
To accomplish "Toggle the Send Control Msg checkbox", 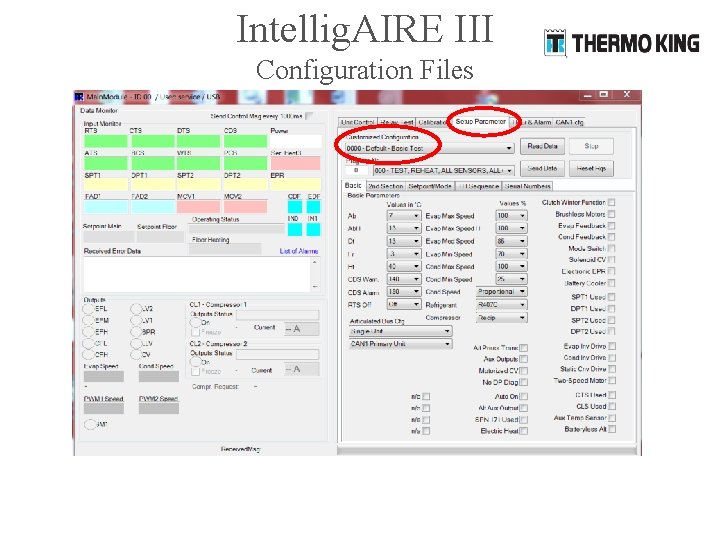I will pos(309,116).
